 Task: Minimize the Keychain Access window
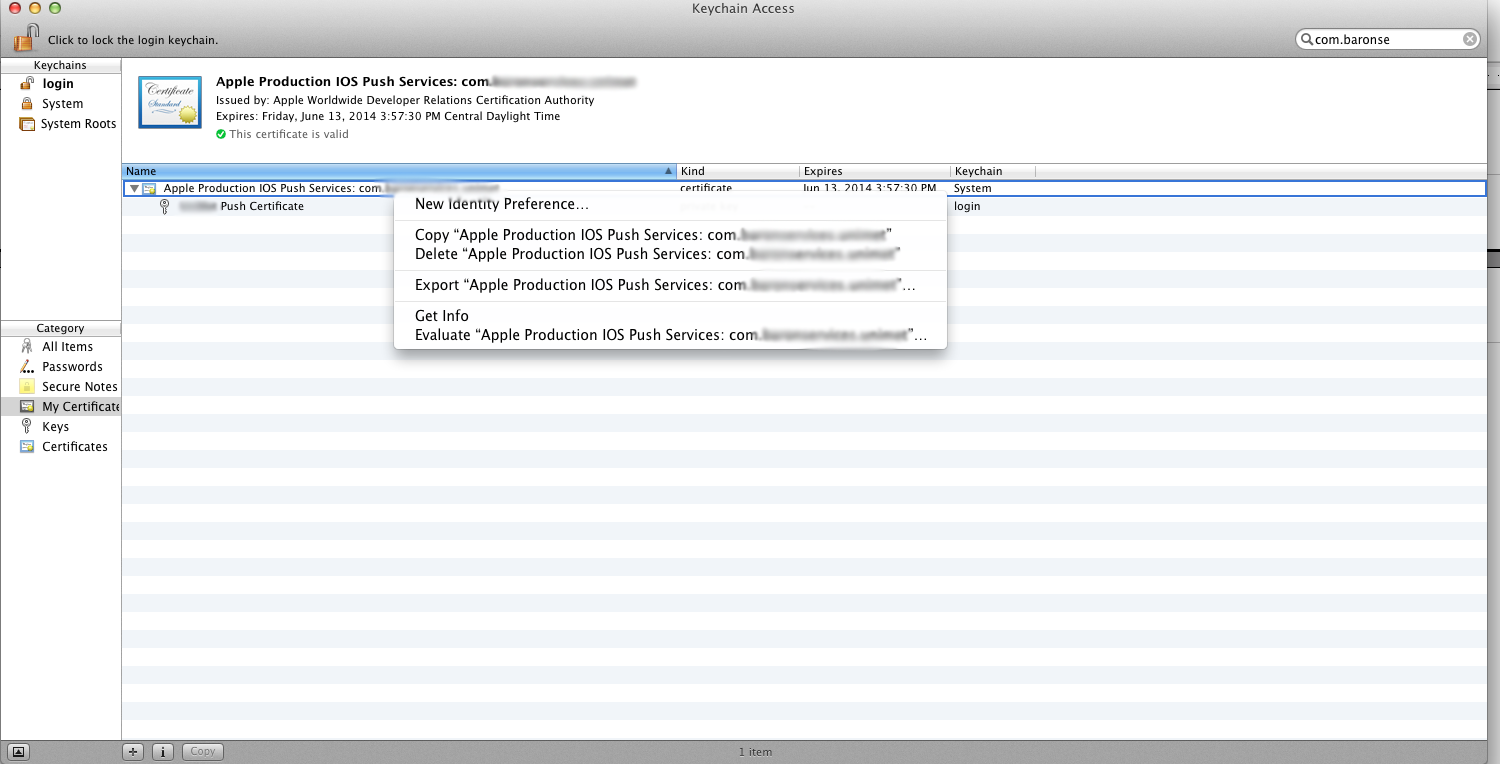pos(35,8)
